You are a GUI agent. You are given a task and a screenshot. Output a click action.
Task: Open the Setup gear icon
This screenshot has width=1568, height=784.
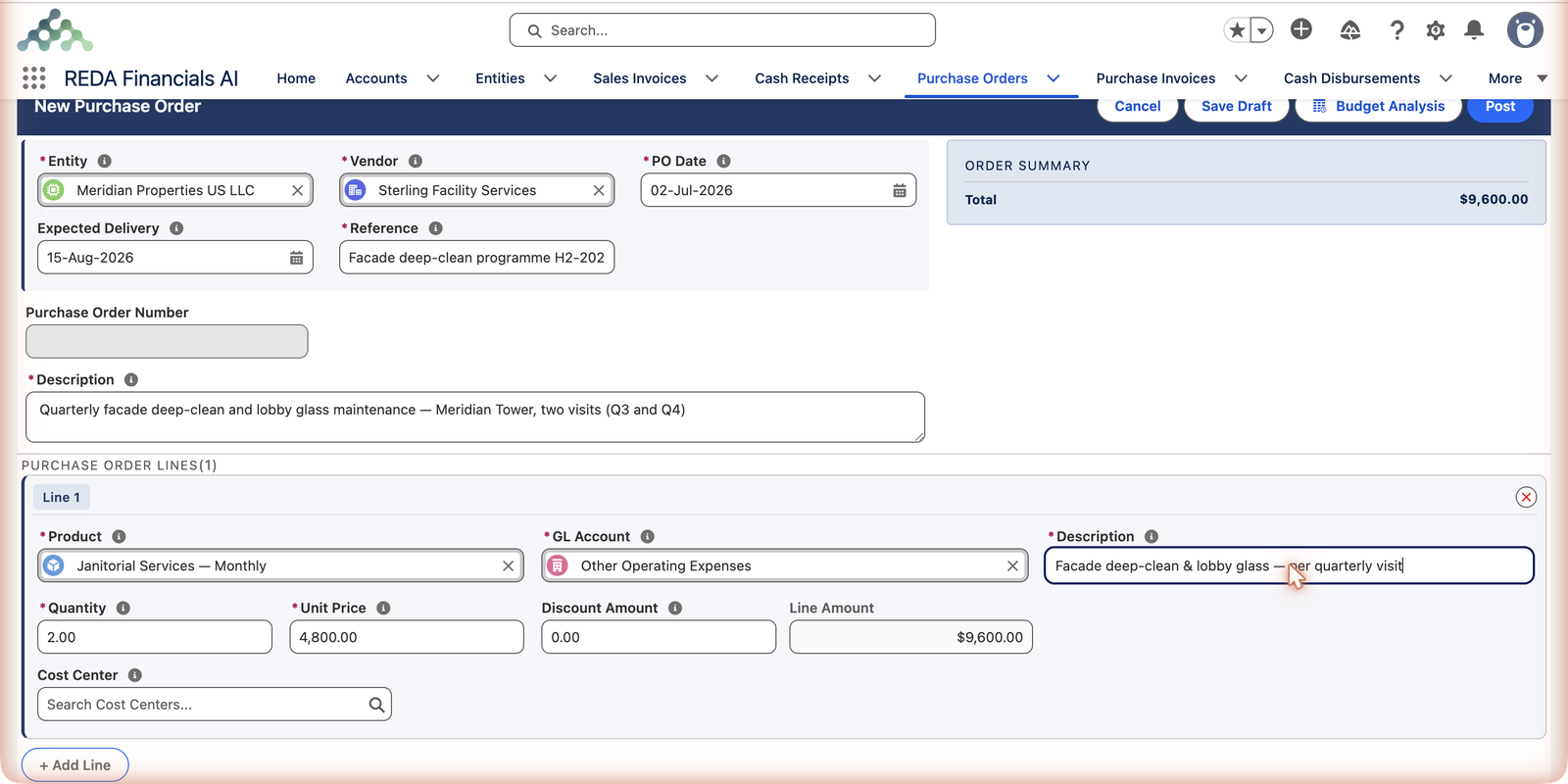pos(1436,30)
